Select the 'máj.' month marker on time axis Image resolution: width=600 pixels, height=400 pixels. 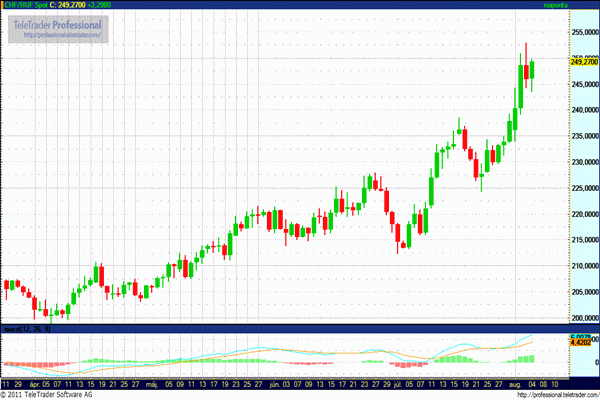point(151,382)
